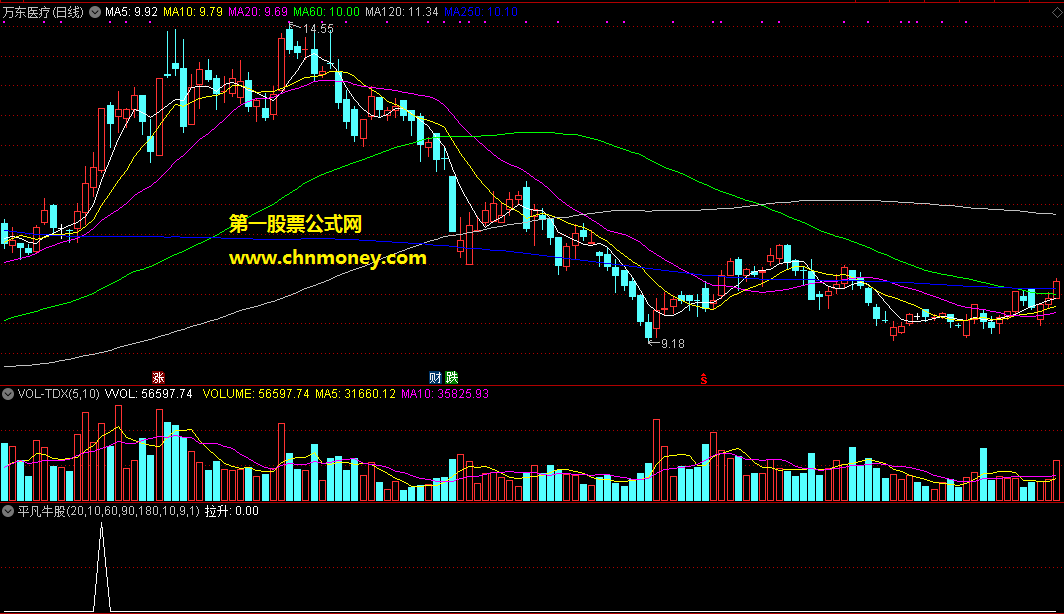
Task: Click the MA250: 10.10 label
Action: pyautogui.click(x=480, y=12)
